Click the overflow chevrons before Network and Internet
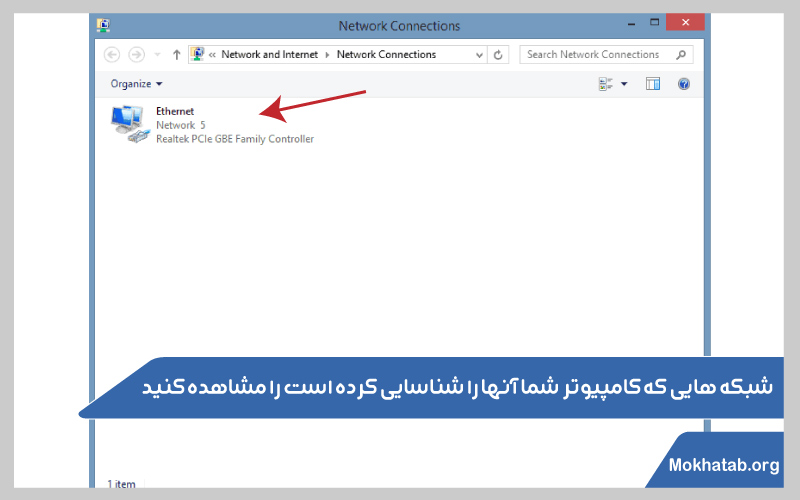The width and height of the screenshot is (800, 500). pos(212,55)
